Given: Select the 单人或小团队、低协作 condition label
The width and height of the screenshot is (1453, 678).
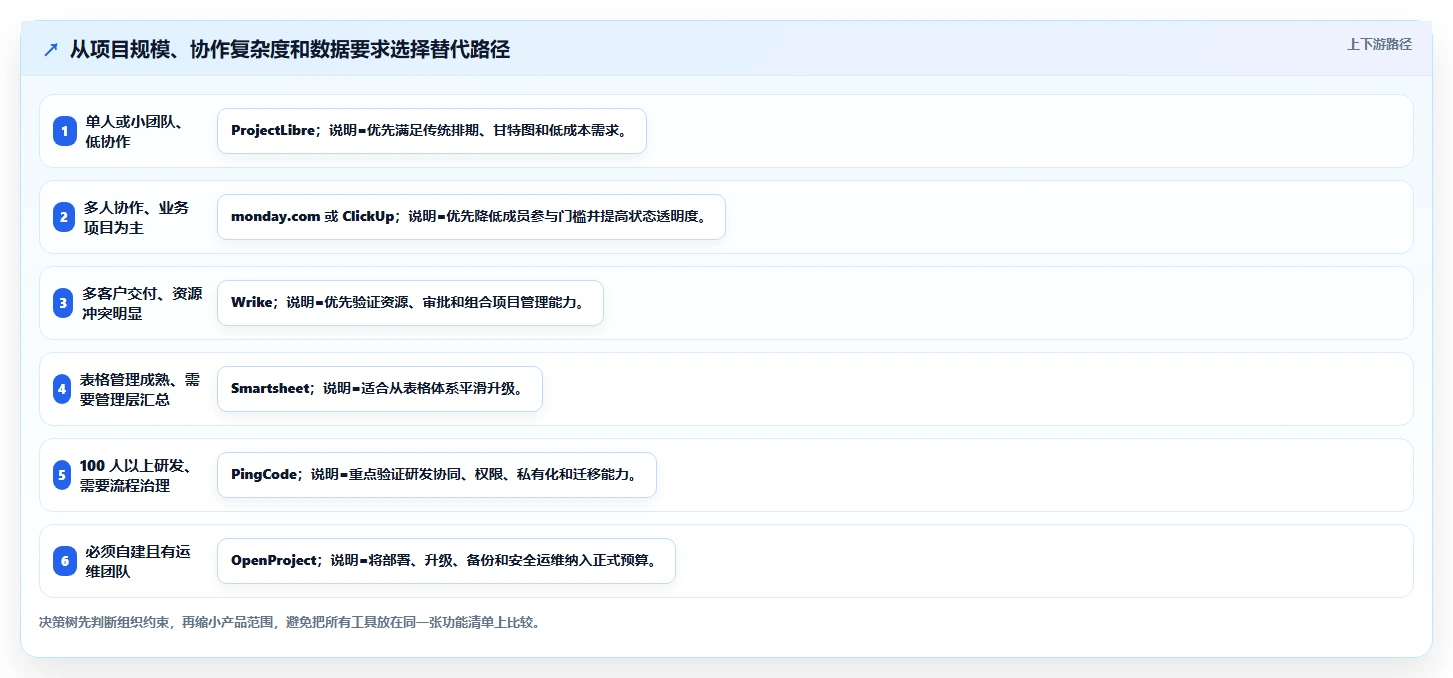Looking at the screenshot, I should point(134,131).
